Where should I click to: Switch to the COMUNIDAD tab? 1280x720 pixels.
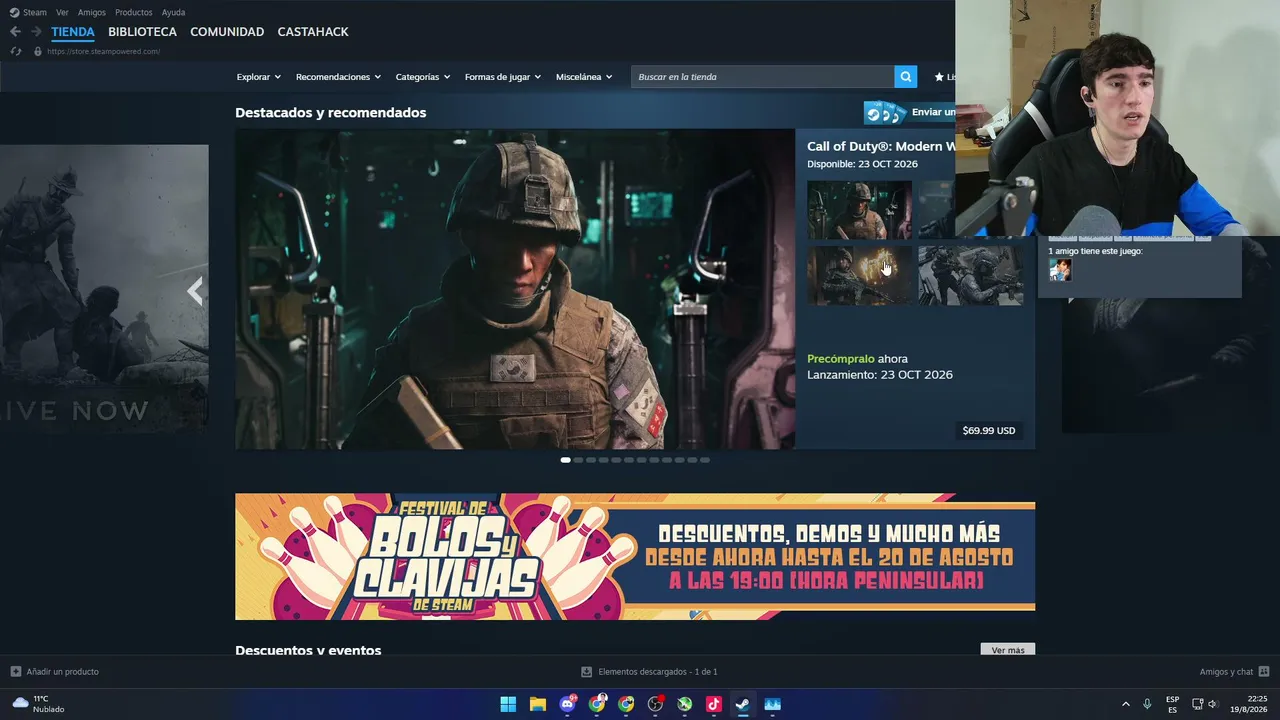click(227, 32)
